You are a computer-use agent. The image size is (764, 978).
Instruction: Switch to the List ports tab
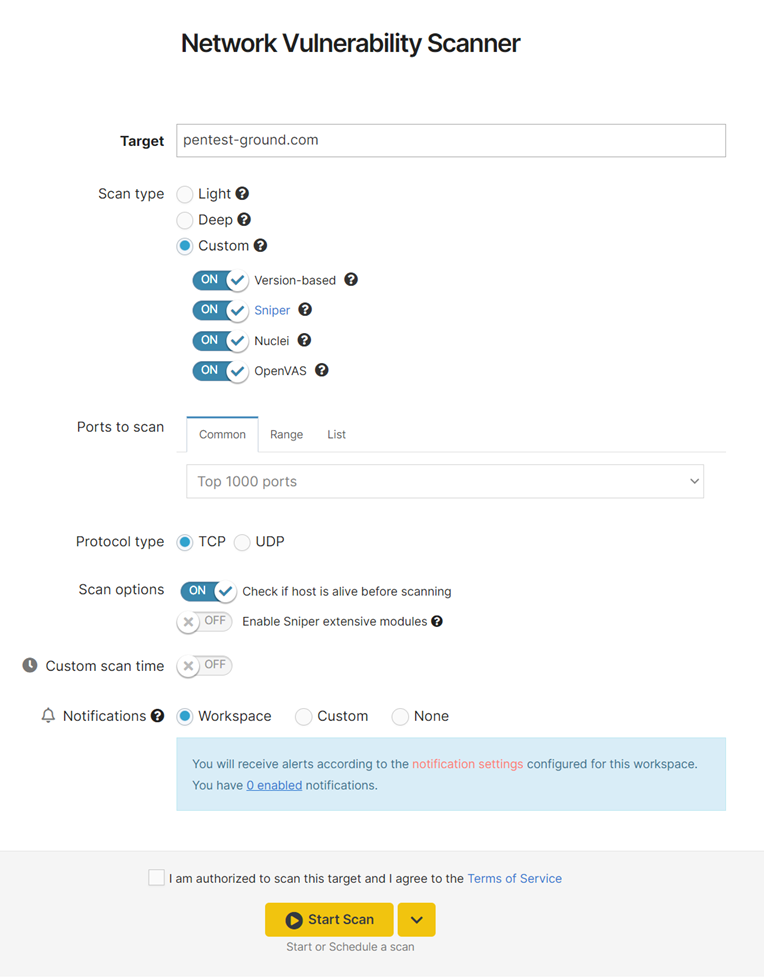pos(336,434)
